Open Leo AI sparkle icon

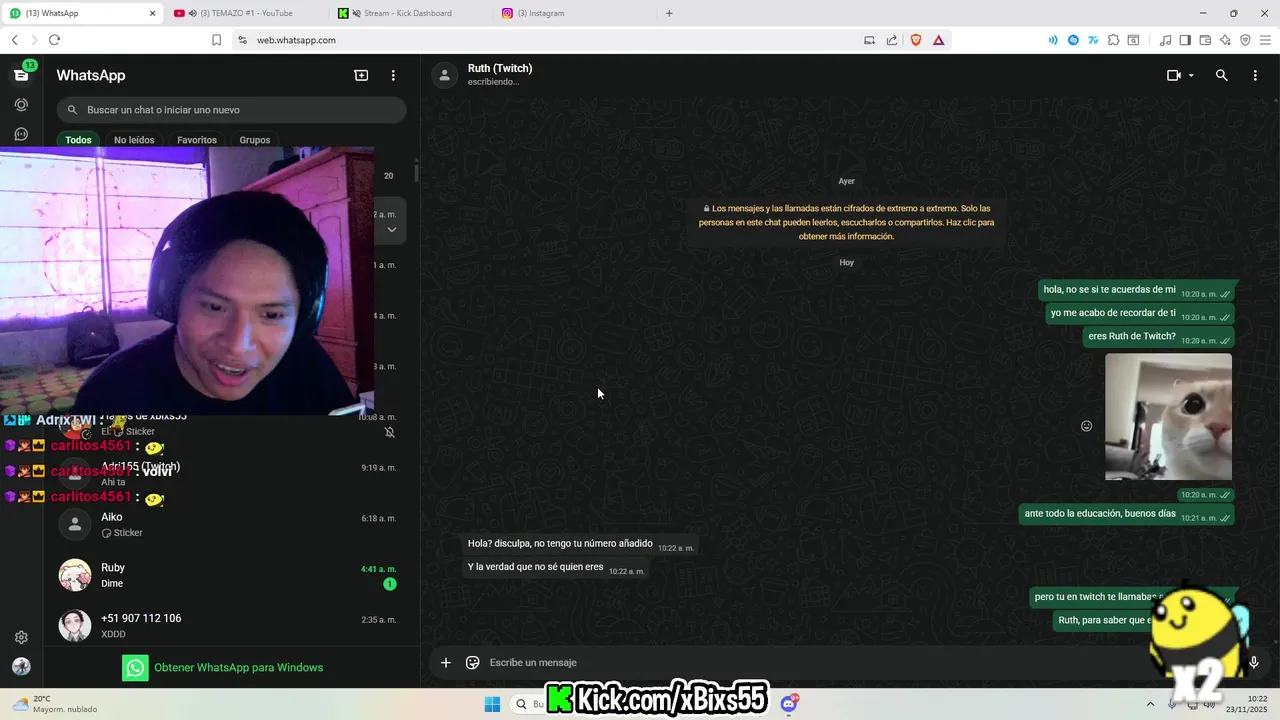click(x=1225, y=40)
